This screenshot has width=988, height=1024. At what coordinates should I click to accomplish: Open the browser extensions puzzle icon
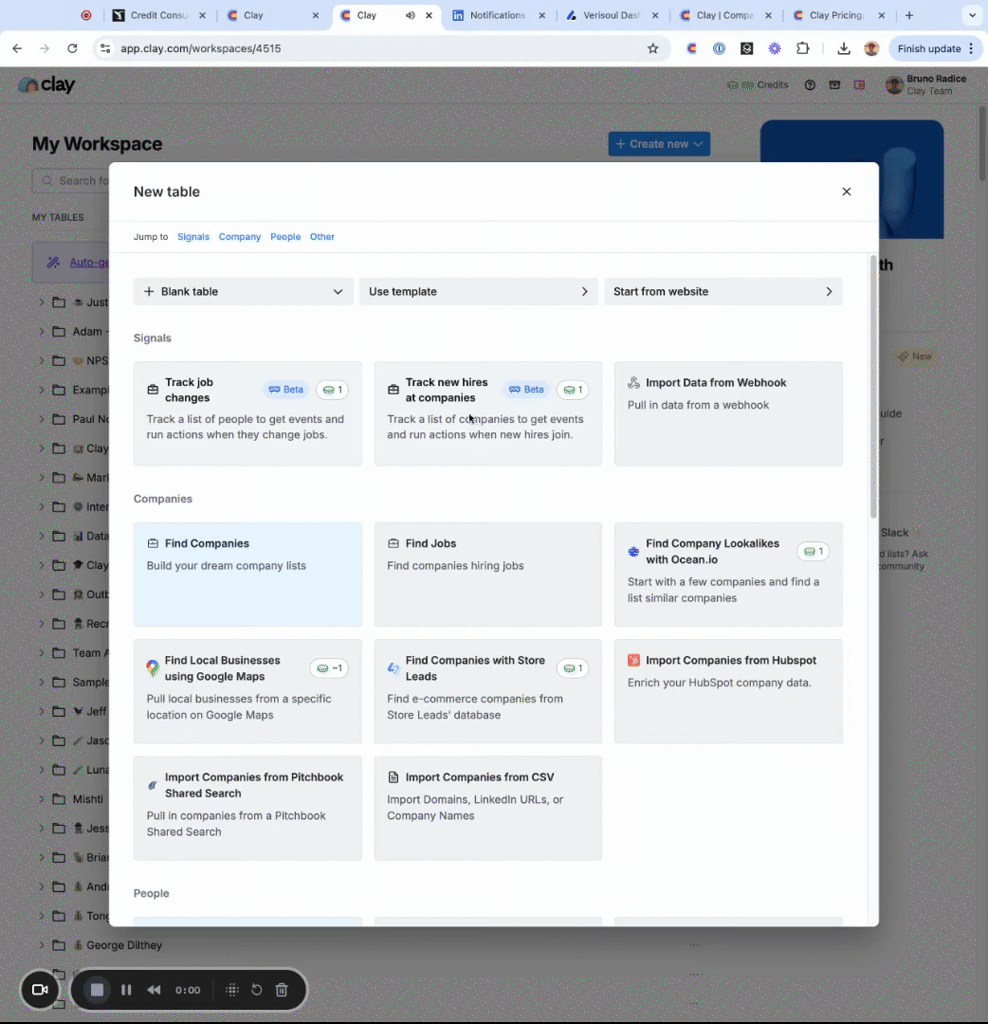coord(802,48)
